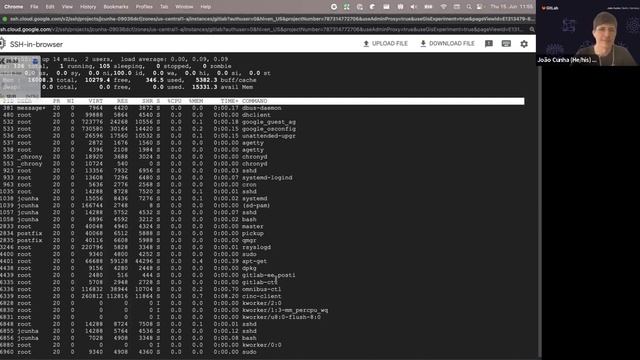
Task: Click the send feedback icon
Action: pos(489,44)
